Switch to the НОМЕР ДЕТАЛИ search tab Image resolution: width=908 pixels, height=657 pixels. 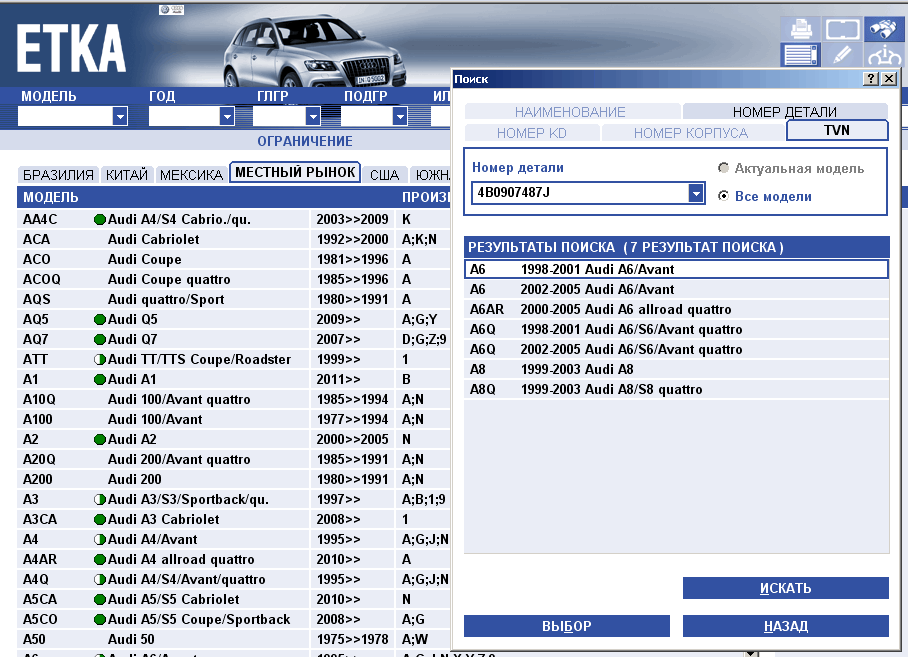pos(785,111)
